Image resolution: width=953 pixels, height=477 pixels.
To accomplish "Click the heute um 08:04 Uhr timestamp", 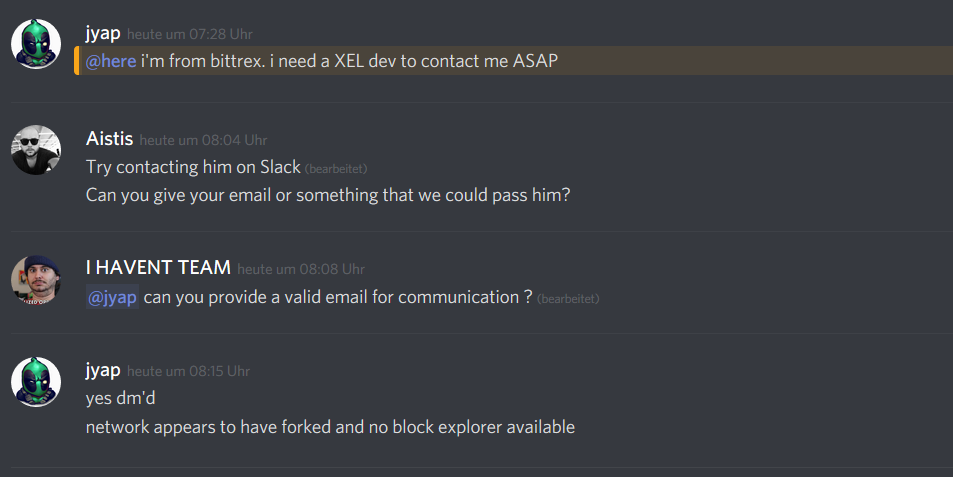I will 203,140.
